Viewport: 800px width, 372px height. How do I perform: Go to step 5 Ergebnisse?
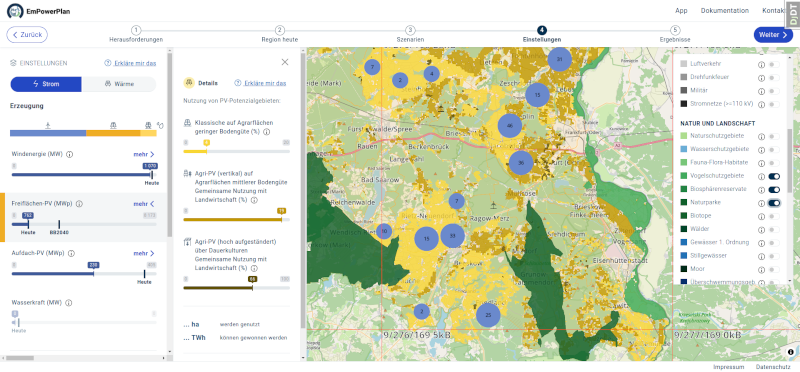pos(675,35)
